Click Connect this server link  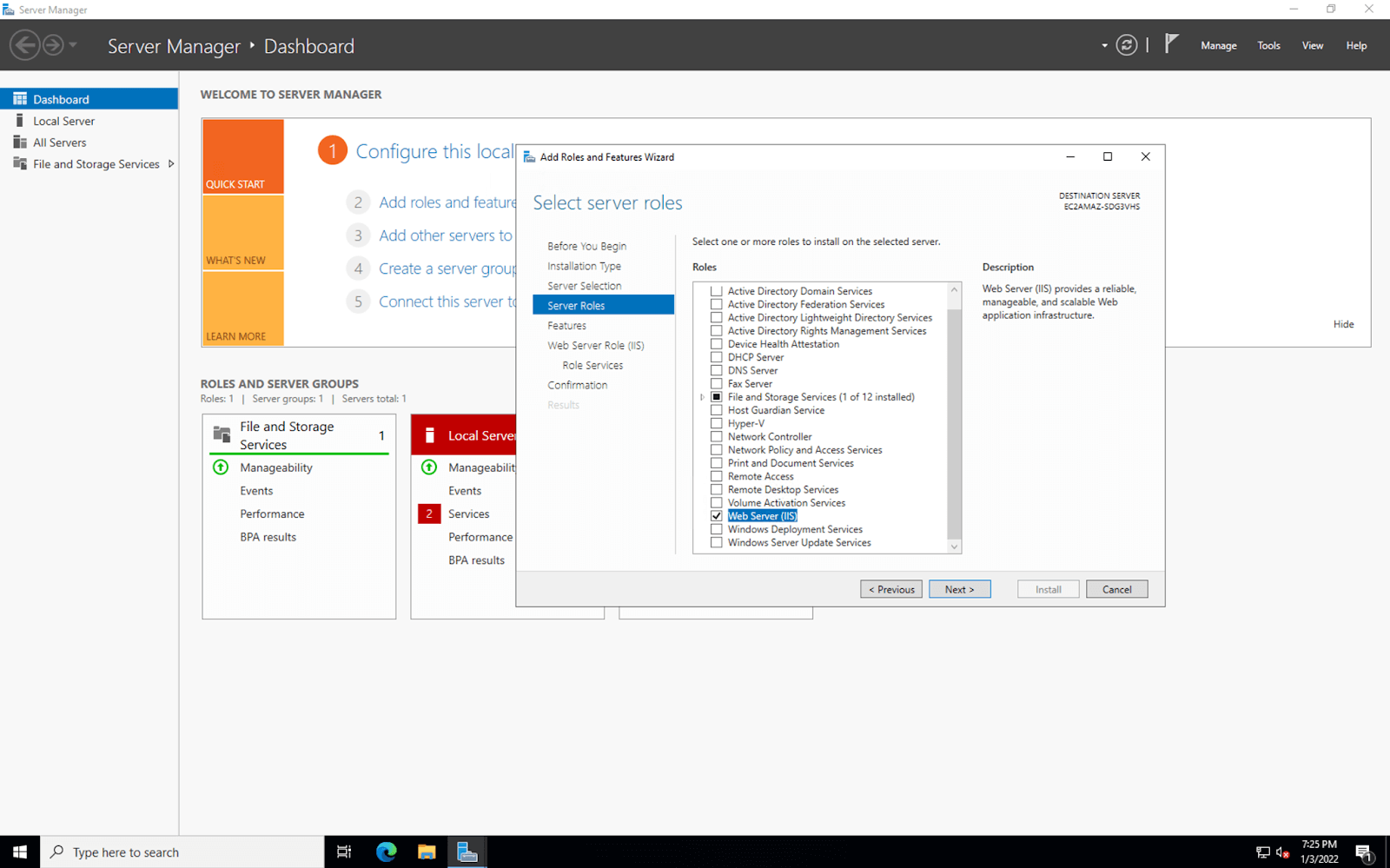point(447,301)
